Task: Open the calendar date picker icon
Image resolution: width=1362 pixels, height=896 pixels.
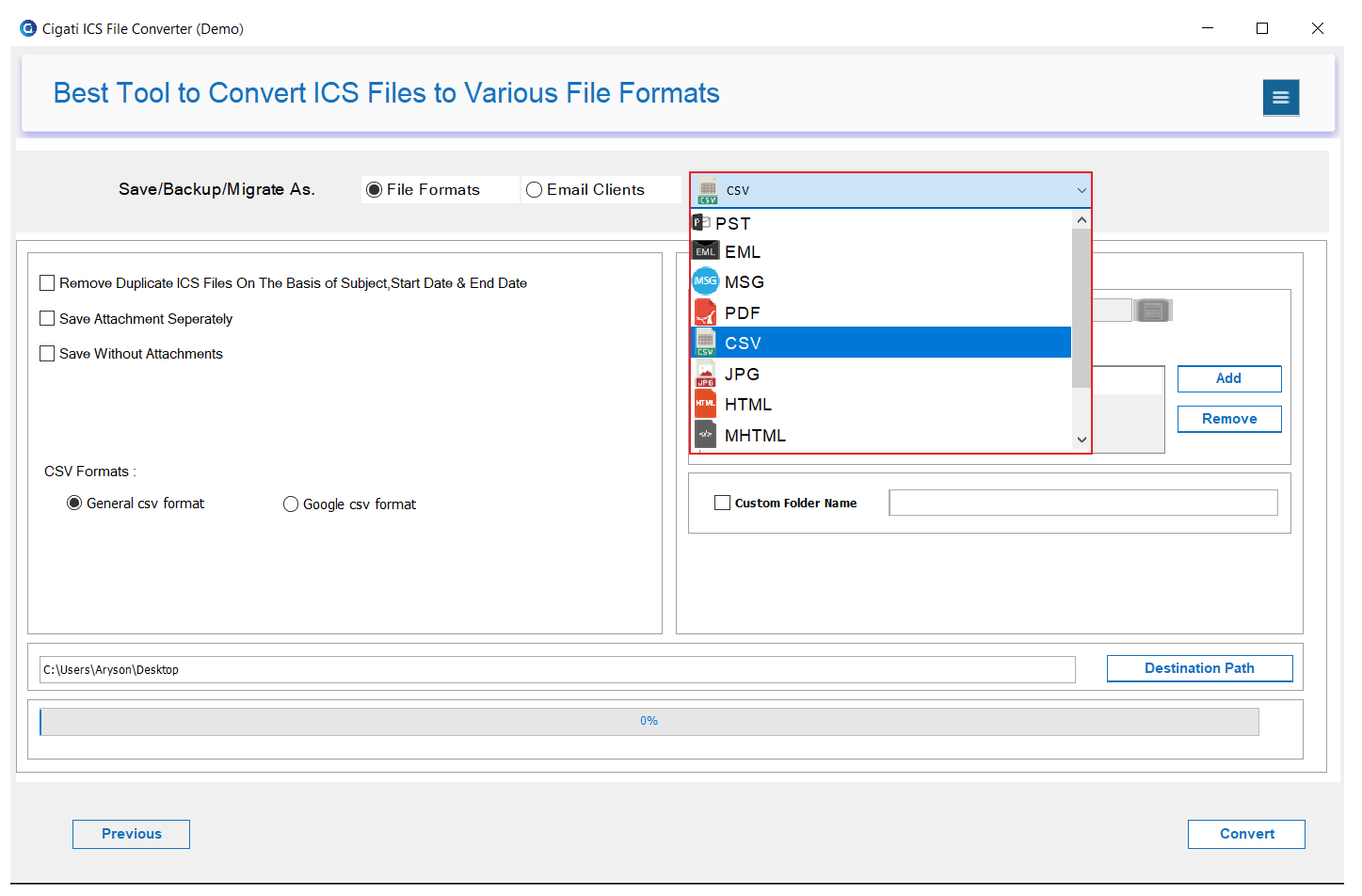Action: tap(1152, 311)
